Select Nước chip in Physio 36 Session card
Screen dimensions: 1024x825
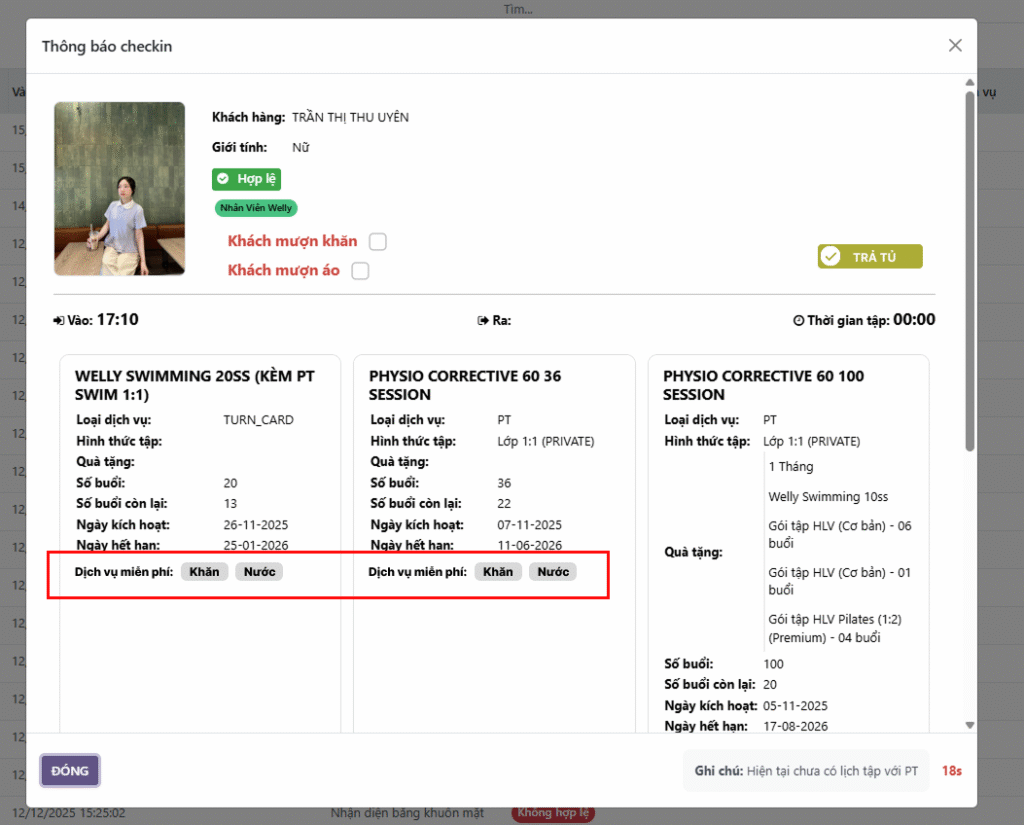[553, 572]
